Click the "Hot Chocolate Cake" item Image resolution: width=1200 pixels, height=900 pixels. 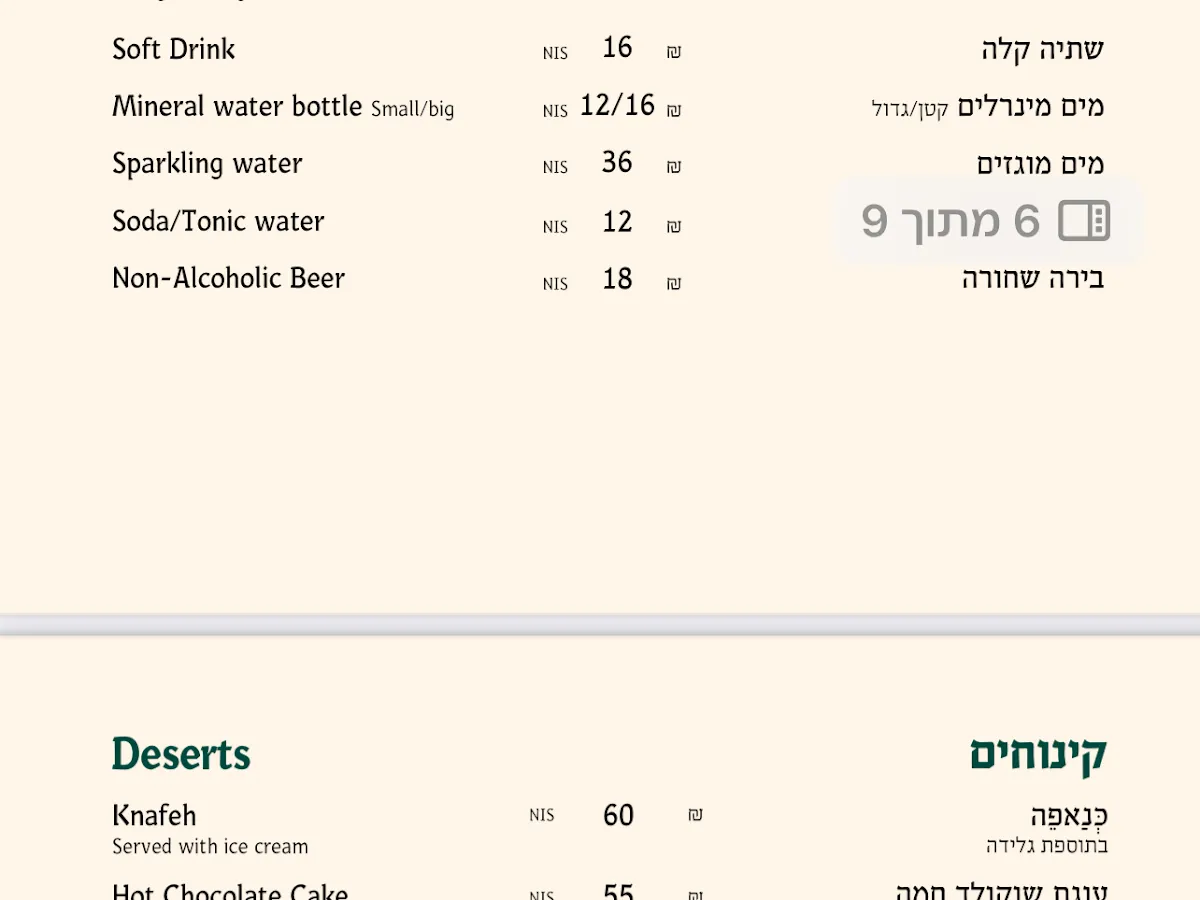(x=230, y=890)
